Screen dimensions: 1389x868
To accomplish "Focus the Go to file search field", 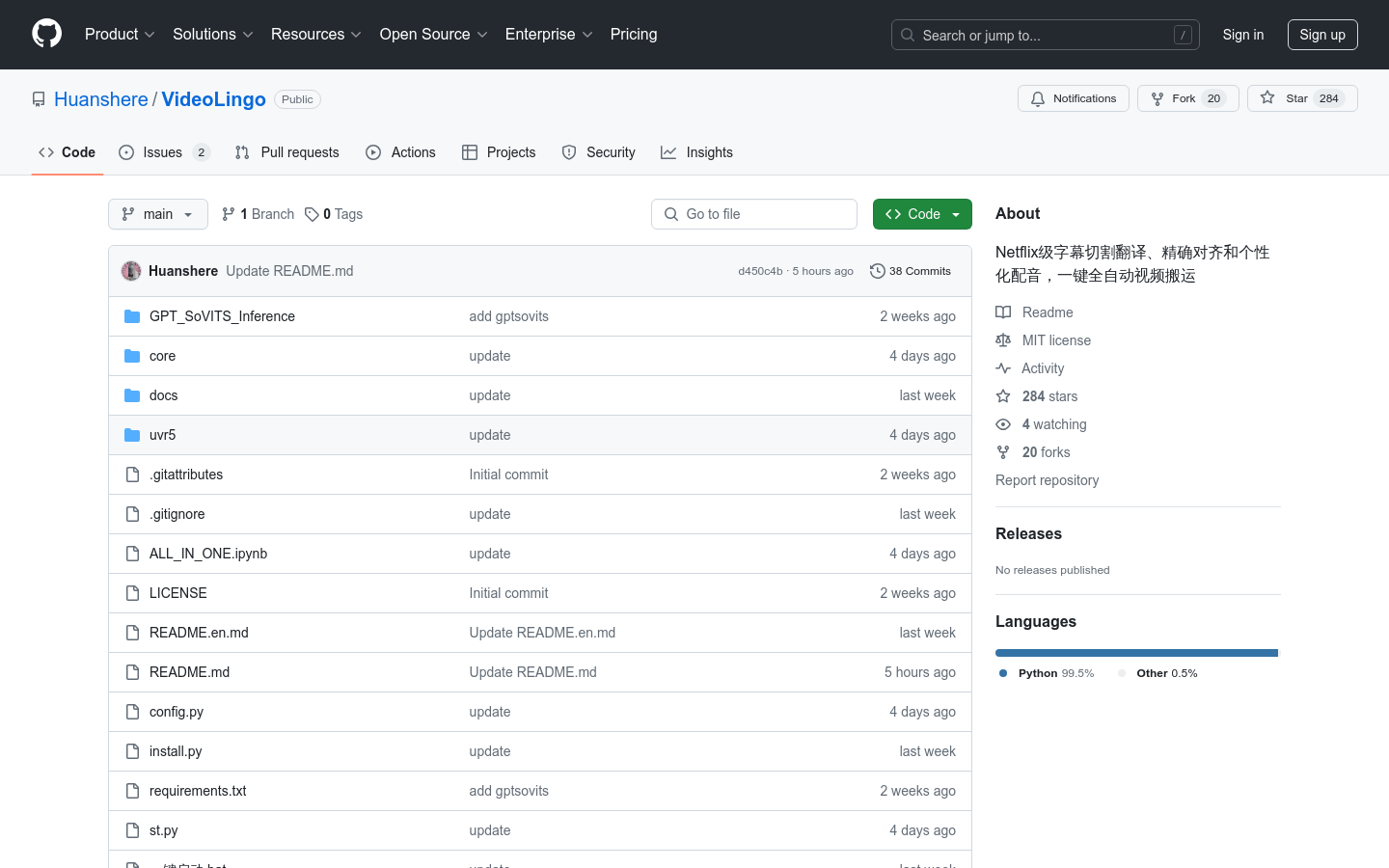I will click(754, 214).
